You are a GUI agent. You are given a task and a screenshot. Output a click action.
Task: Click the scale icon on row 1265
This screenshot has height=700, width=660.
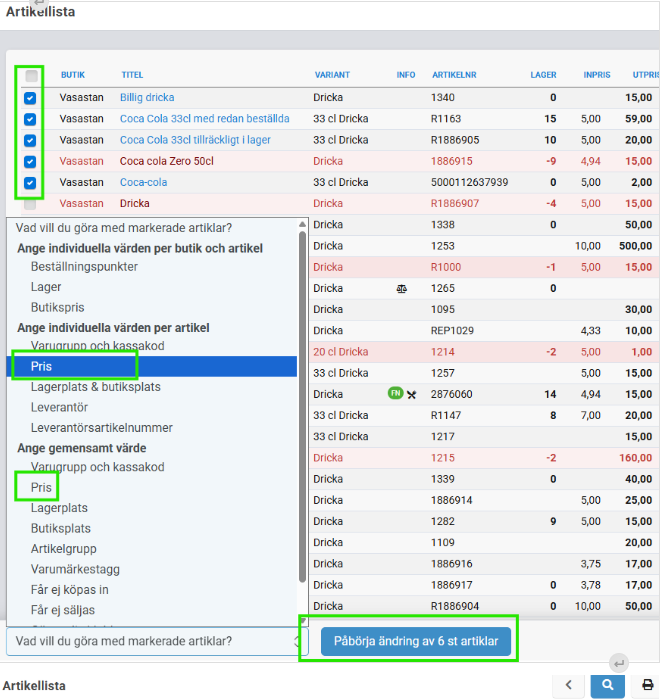click(402, 289)
